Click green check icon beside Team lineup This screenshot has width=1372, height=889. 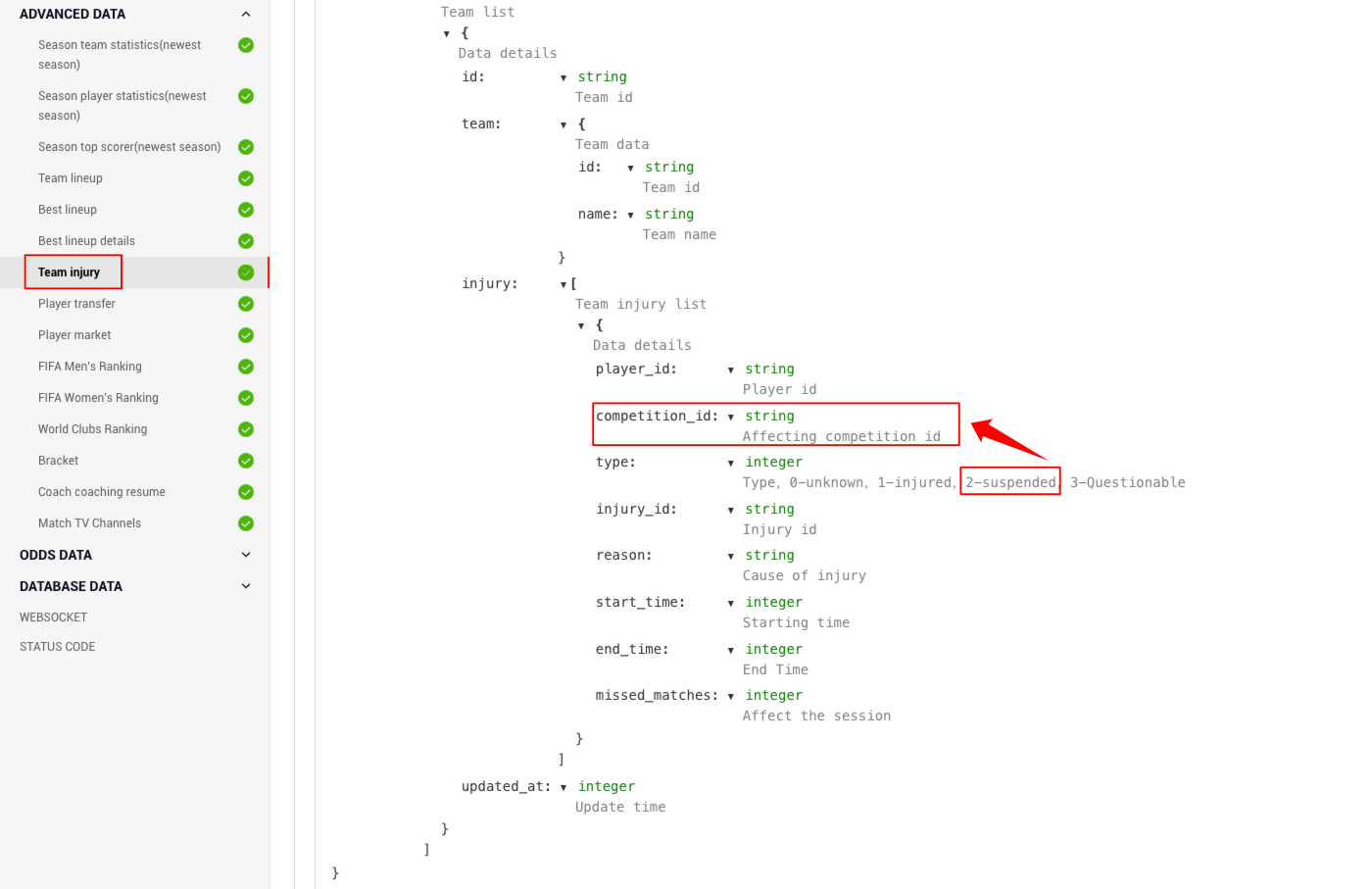246,178
